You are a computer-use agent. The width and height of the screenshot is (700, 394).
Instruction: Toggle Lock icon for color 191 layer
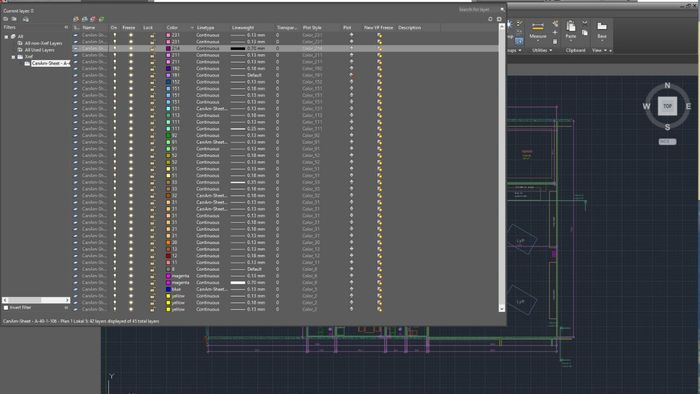pyautogui.click(x=152, y=75)
